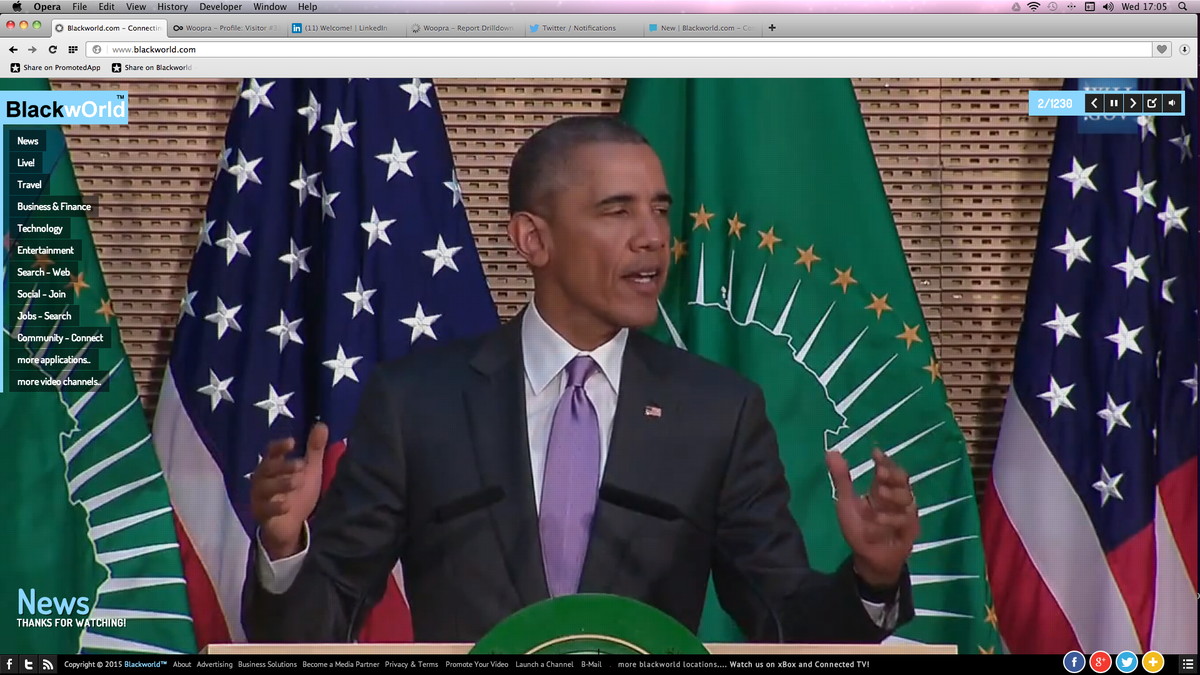Mute the video with the speaker icon
Image resolution: width=1200 pixels, height=675 pixels.
click(x=1171, y=102)
